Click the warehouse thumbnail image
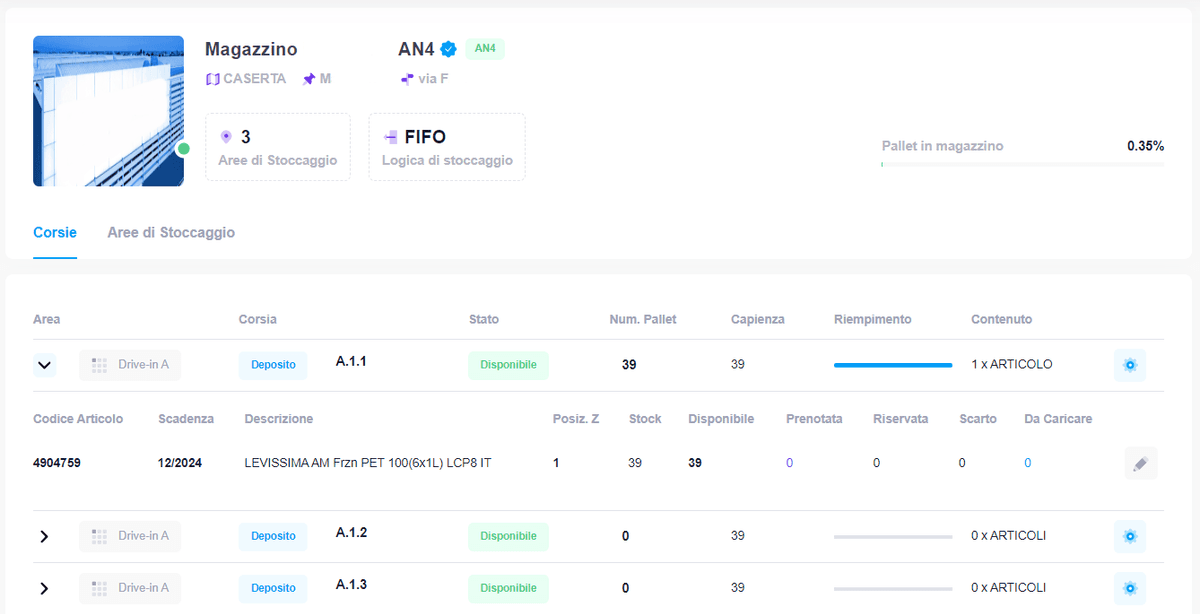This screenshot has height=614, width=1200. click(108, 111)
